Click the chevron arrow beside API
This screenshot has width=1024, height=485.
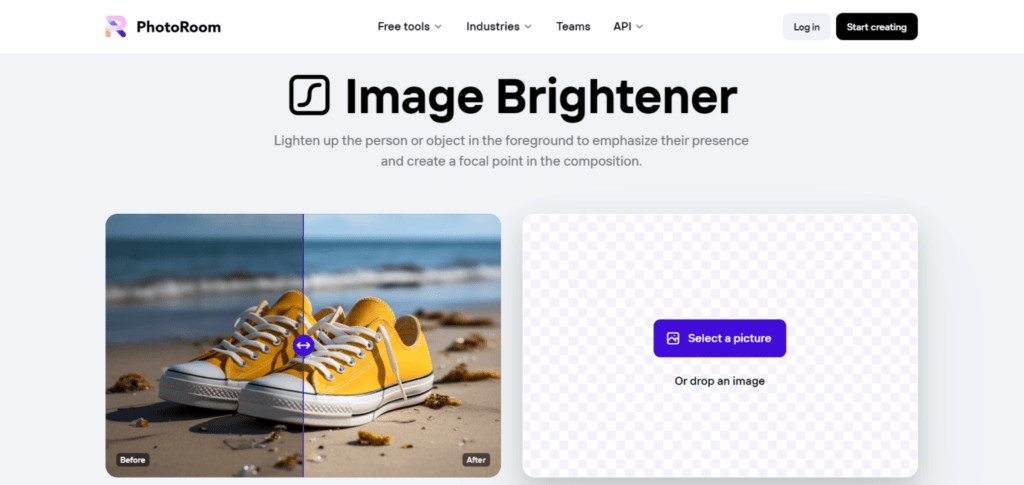[639, 27]
